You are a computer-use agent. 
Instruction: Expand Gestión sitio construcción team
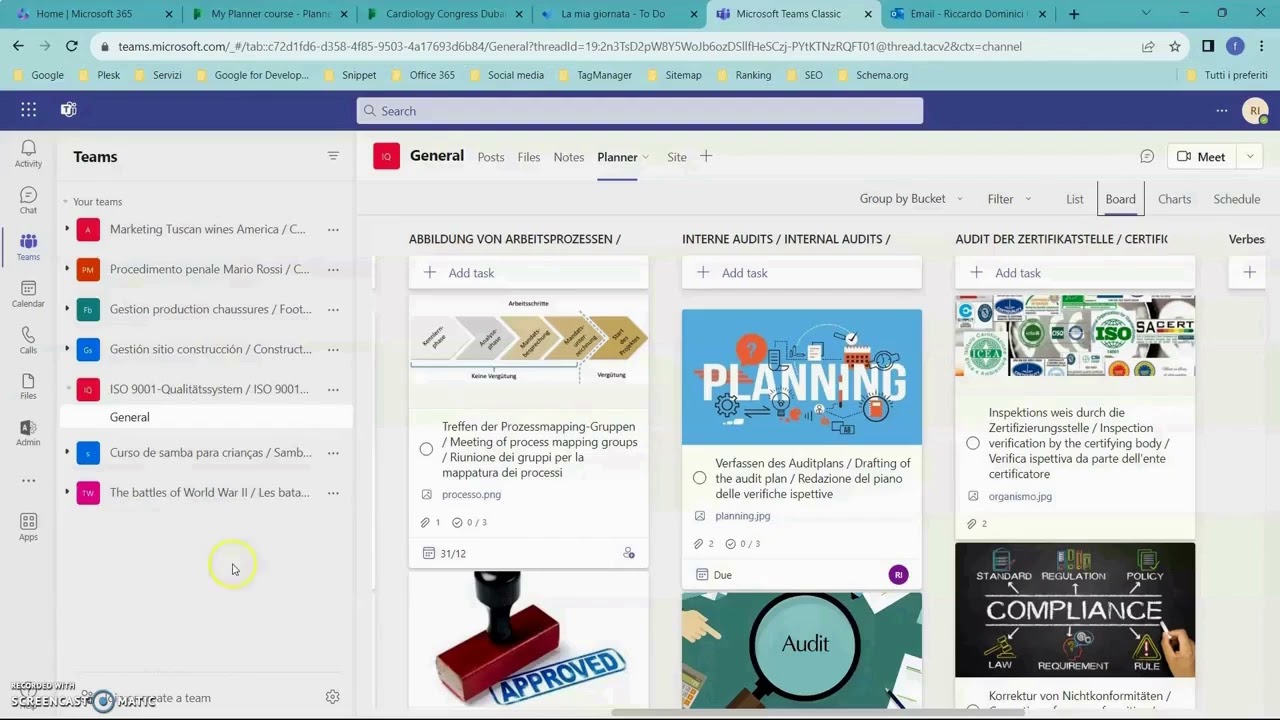(67, 349)
